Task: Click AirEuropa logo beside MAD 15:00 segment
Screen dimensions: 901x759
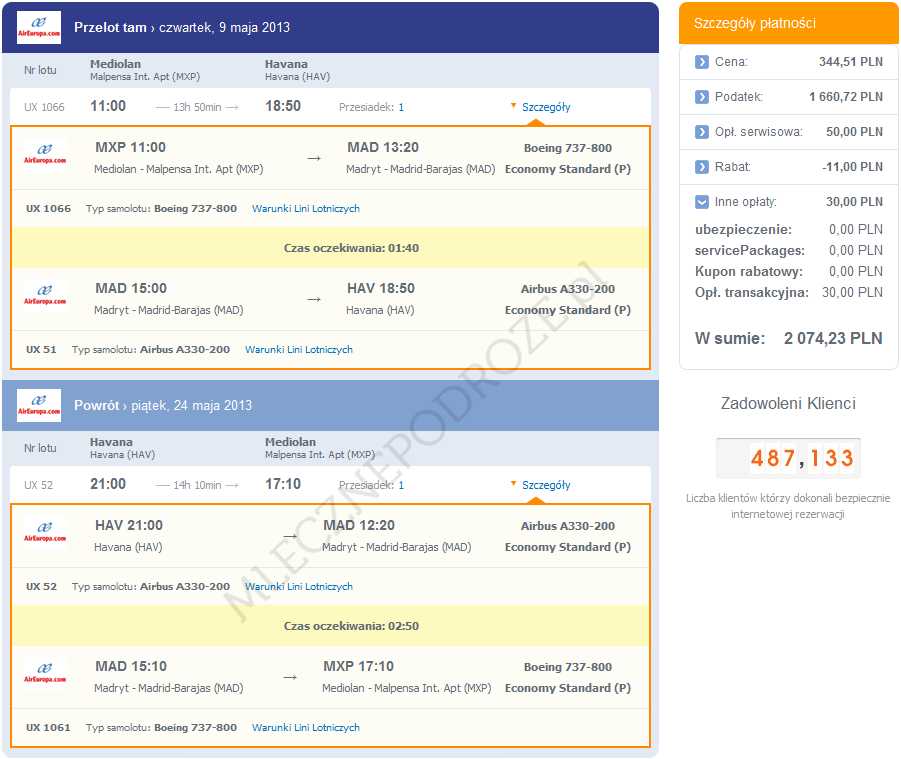Action: [x=45, y=295]
